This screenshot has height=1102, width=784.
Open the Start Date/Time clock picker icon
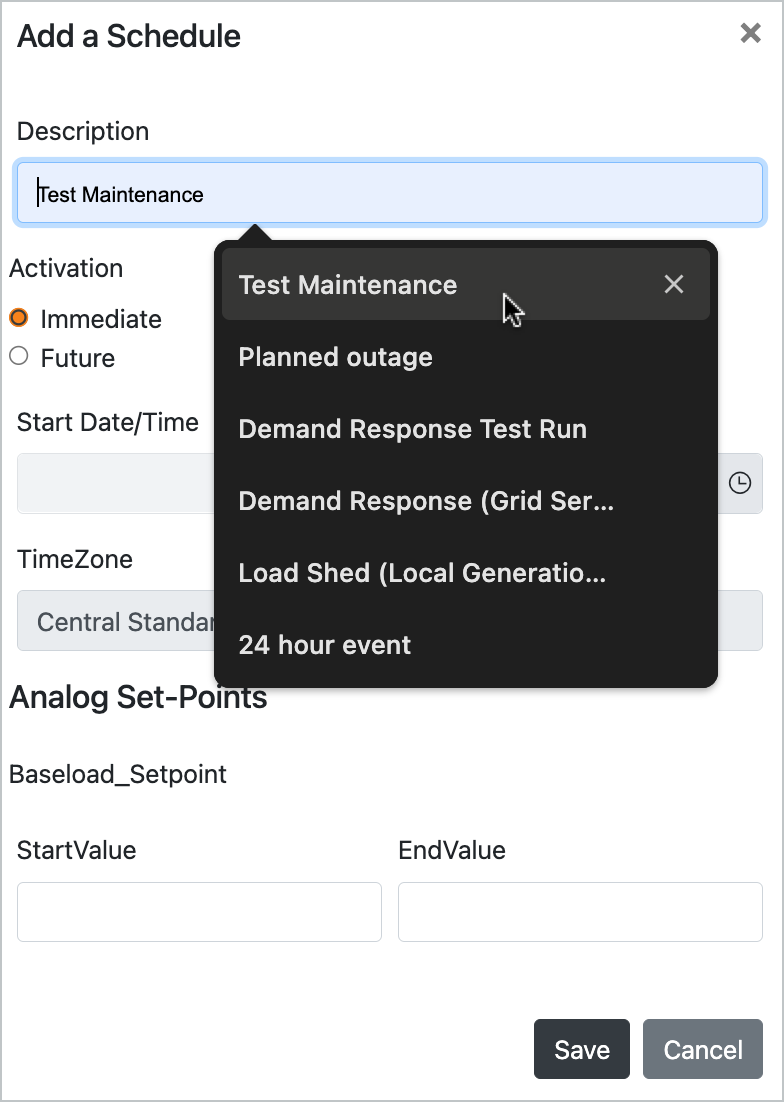(x=741, y=484)
